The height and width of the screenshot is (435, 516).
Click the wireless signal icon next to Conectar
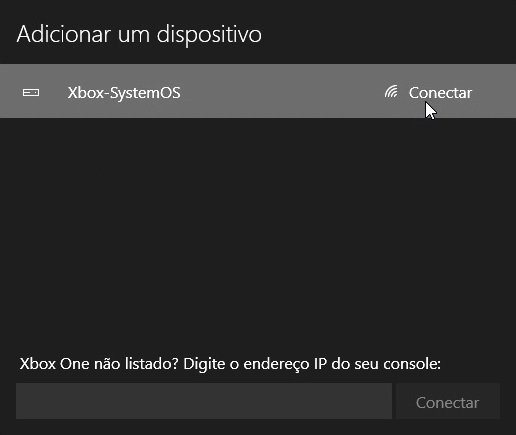391,92
